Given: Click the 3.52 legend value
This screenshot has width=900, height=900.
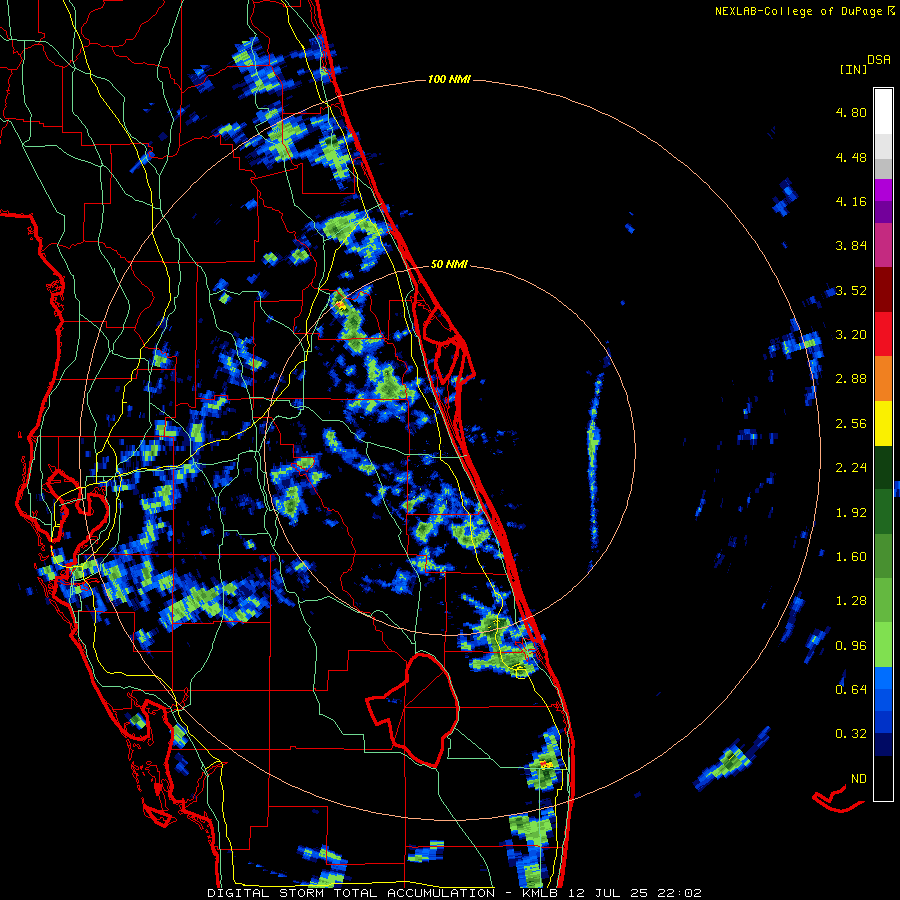Looking at the screenshot, I should (x=851, y=290).
